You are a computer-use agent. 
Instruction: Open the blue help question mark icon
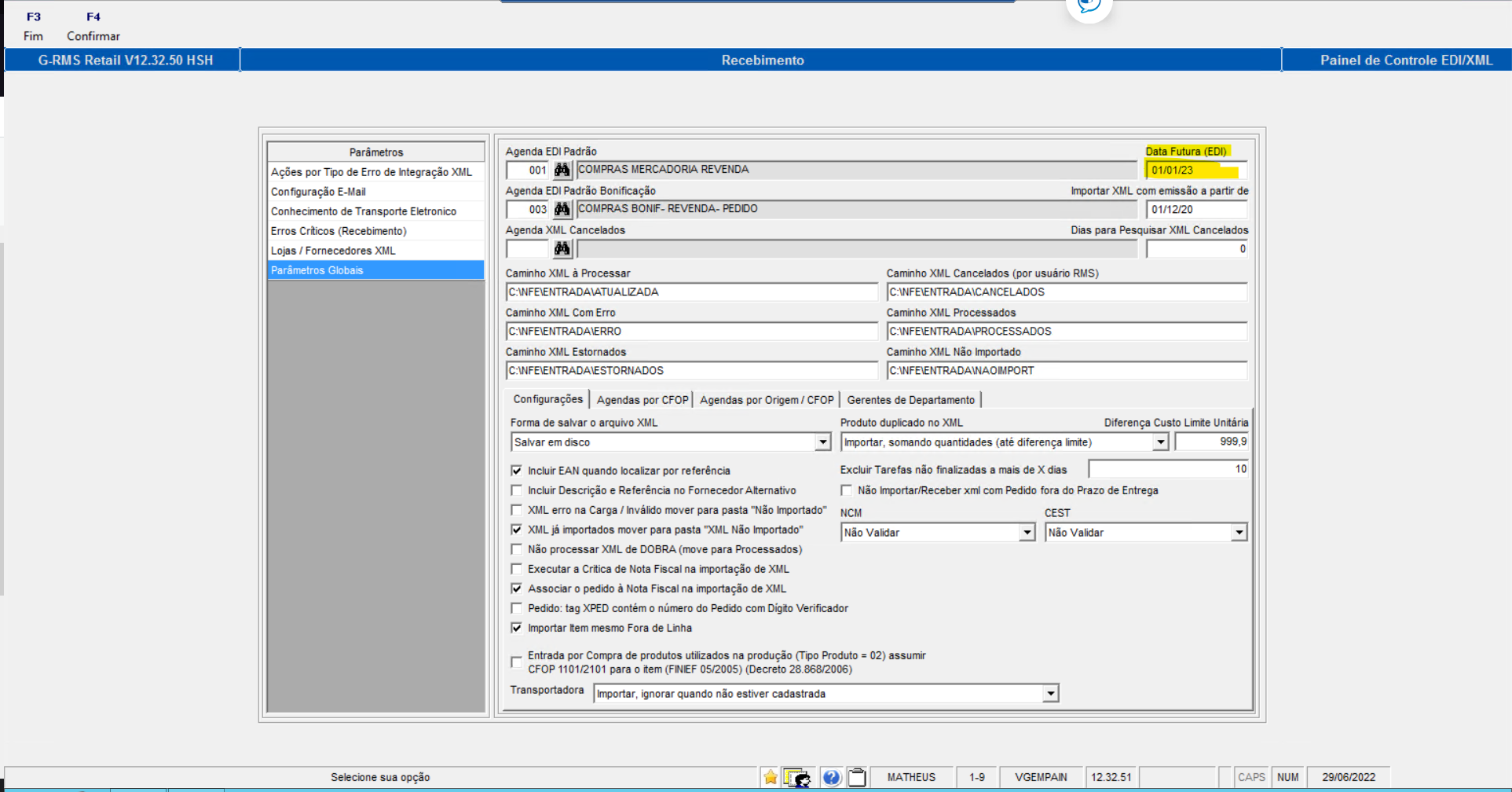point(833,777)
